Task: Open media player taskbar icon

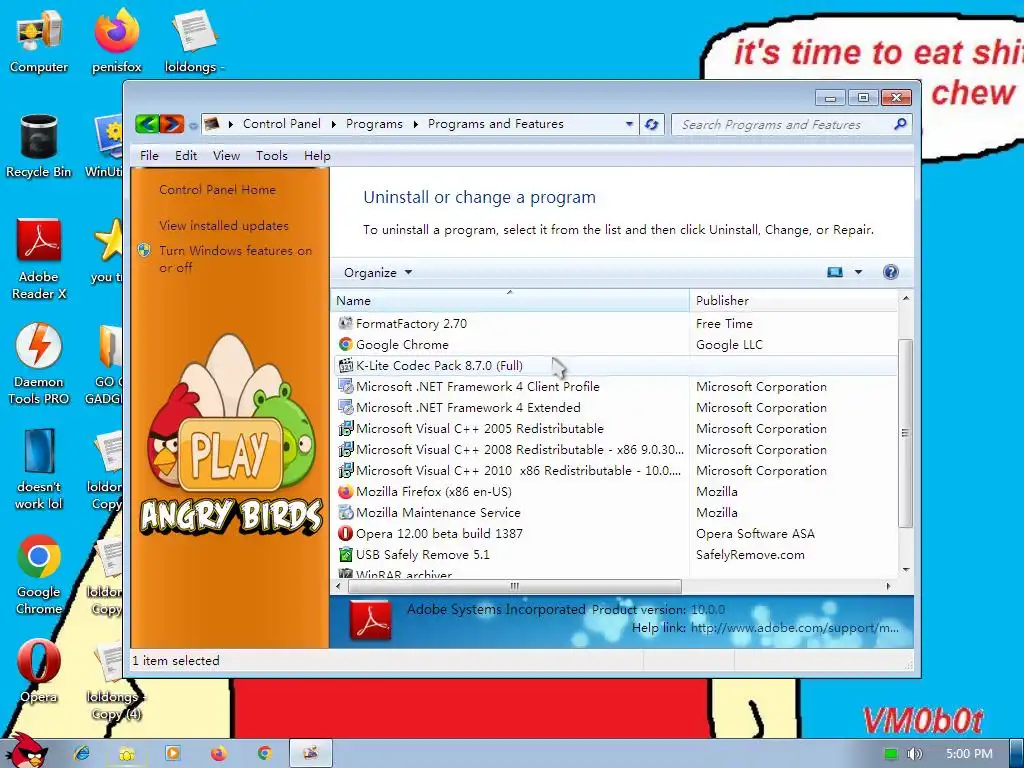Action: (172, 753)
